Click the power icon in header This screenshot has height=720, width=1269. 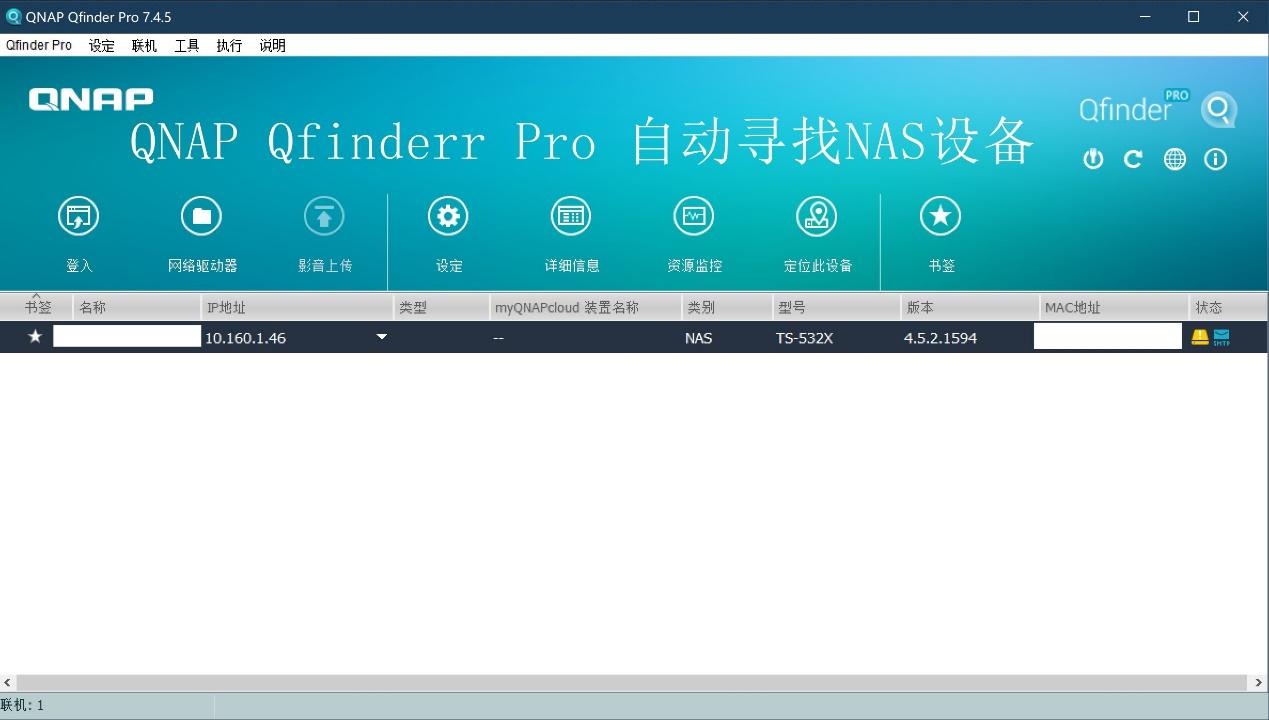tap(1093, 159)
